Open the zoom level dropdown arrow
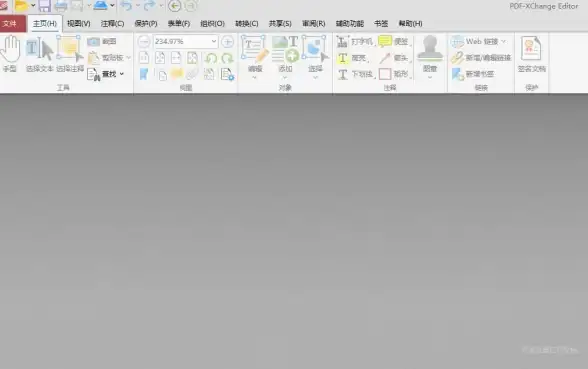The height and width of the screenshot is (369, 588). pyautogui.click(x=213, y=42)
